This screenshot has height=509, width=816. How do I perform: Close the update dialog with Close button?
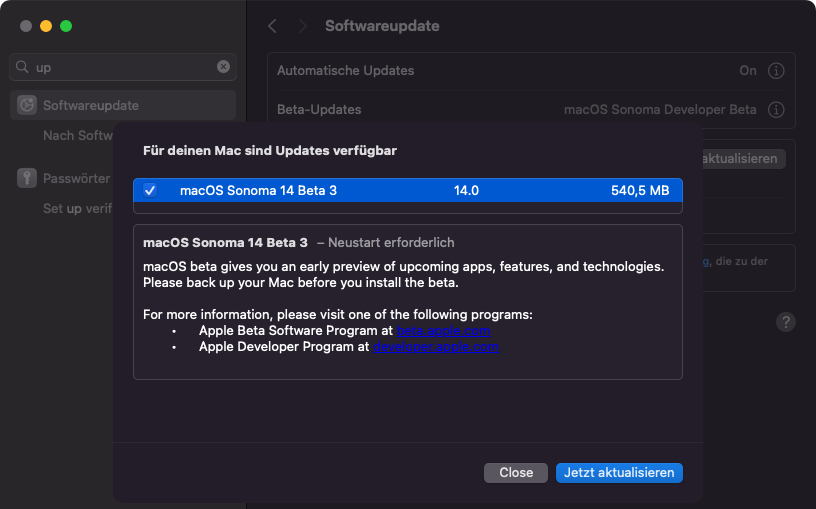(516, 473)
